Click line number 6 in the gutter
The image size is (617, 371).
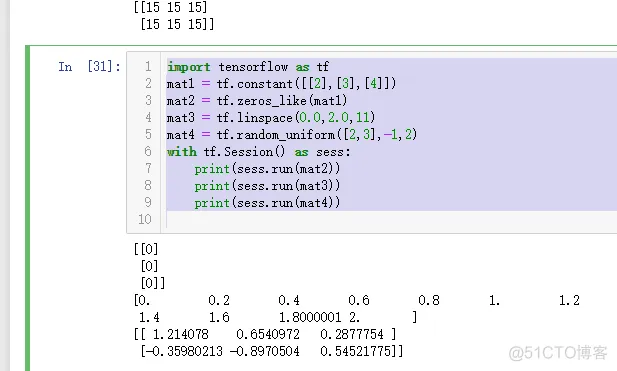(148, 151)
